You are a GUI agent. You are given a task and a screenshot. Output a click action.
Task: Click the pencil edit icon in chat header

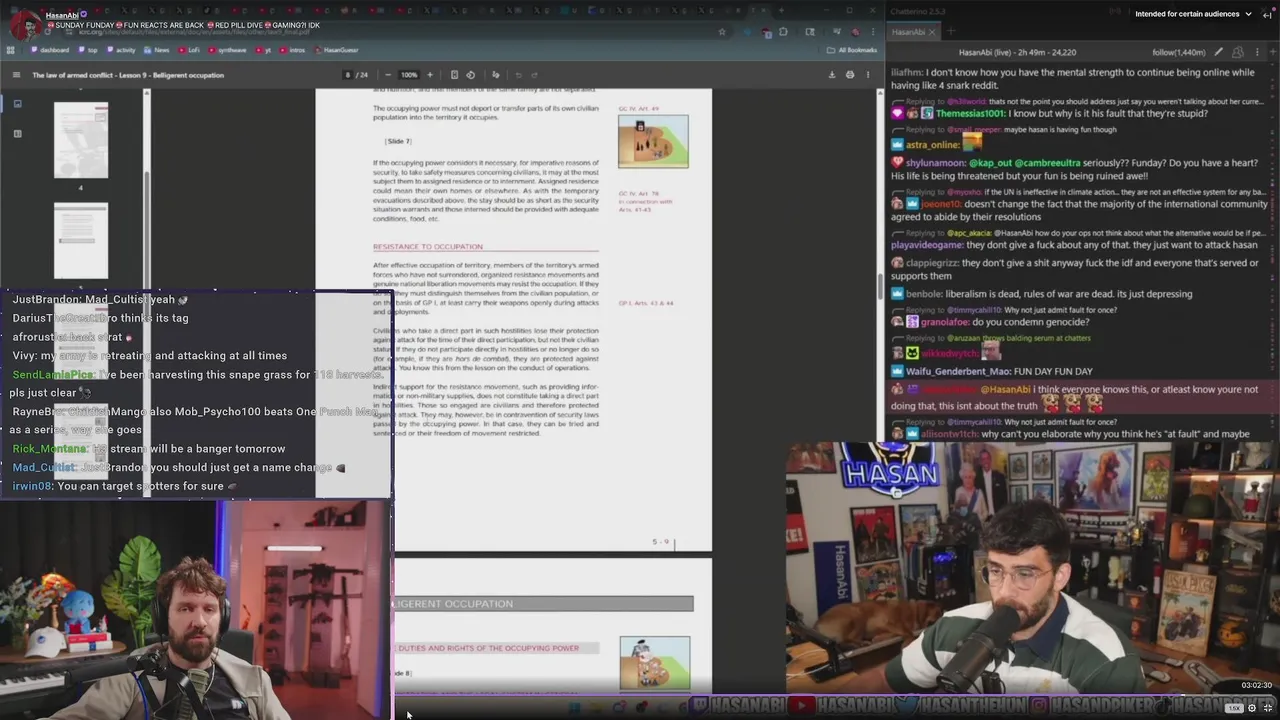click(1218, 52)
